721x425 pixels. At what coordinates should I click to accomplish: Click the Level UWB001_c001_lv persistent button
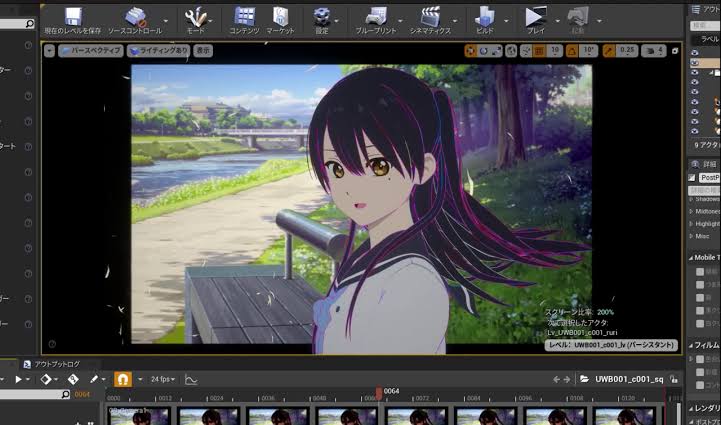tap(611, 345)
